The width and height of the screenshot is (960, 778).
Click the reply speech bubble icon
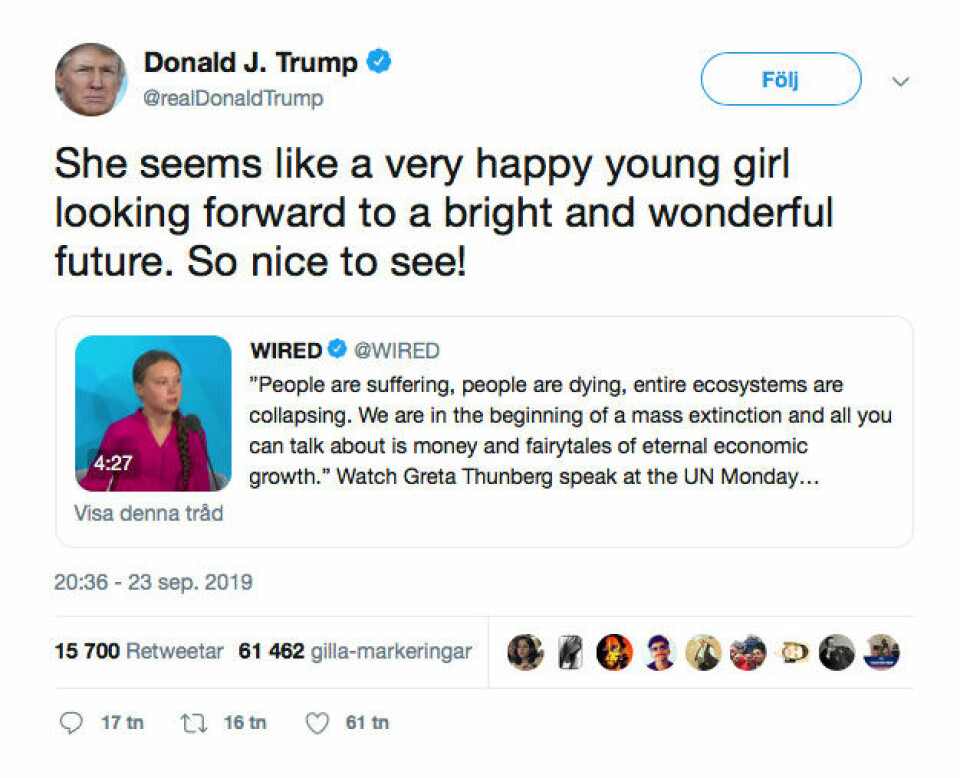pos(71,723)
